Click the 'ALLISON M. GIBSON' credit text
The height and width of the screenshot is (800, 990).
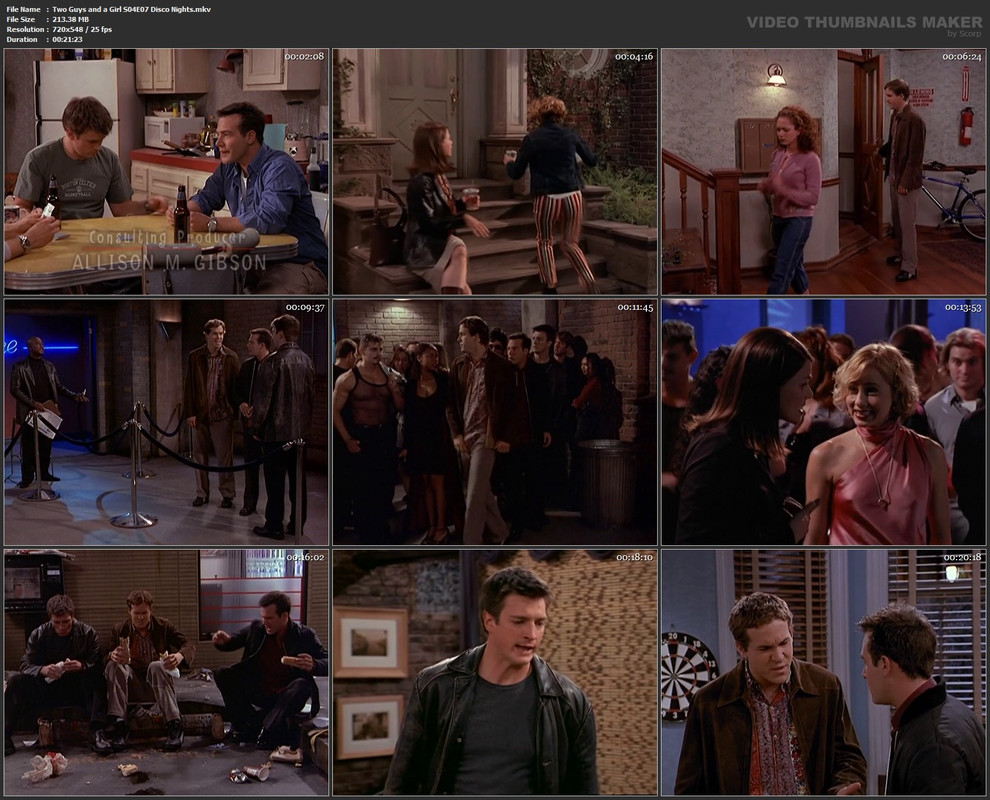pyautogui.click(x=169, y=263)
